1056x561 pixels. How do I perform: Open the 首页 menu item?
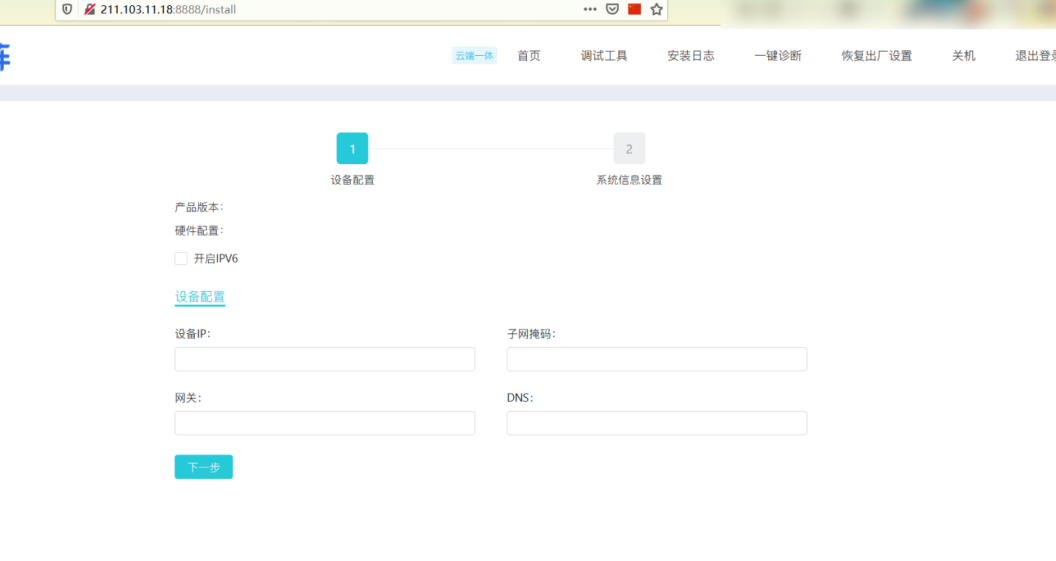pos(528,56)
